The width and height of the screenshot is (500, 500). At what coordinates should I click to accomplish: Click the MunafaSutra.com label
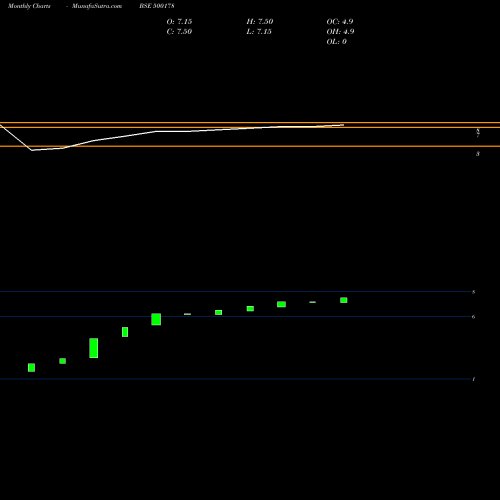pyautogui.click(x=97, y=6)
